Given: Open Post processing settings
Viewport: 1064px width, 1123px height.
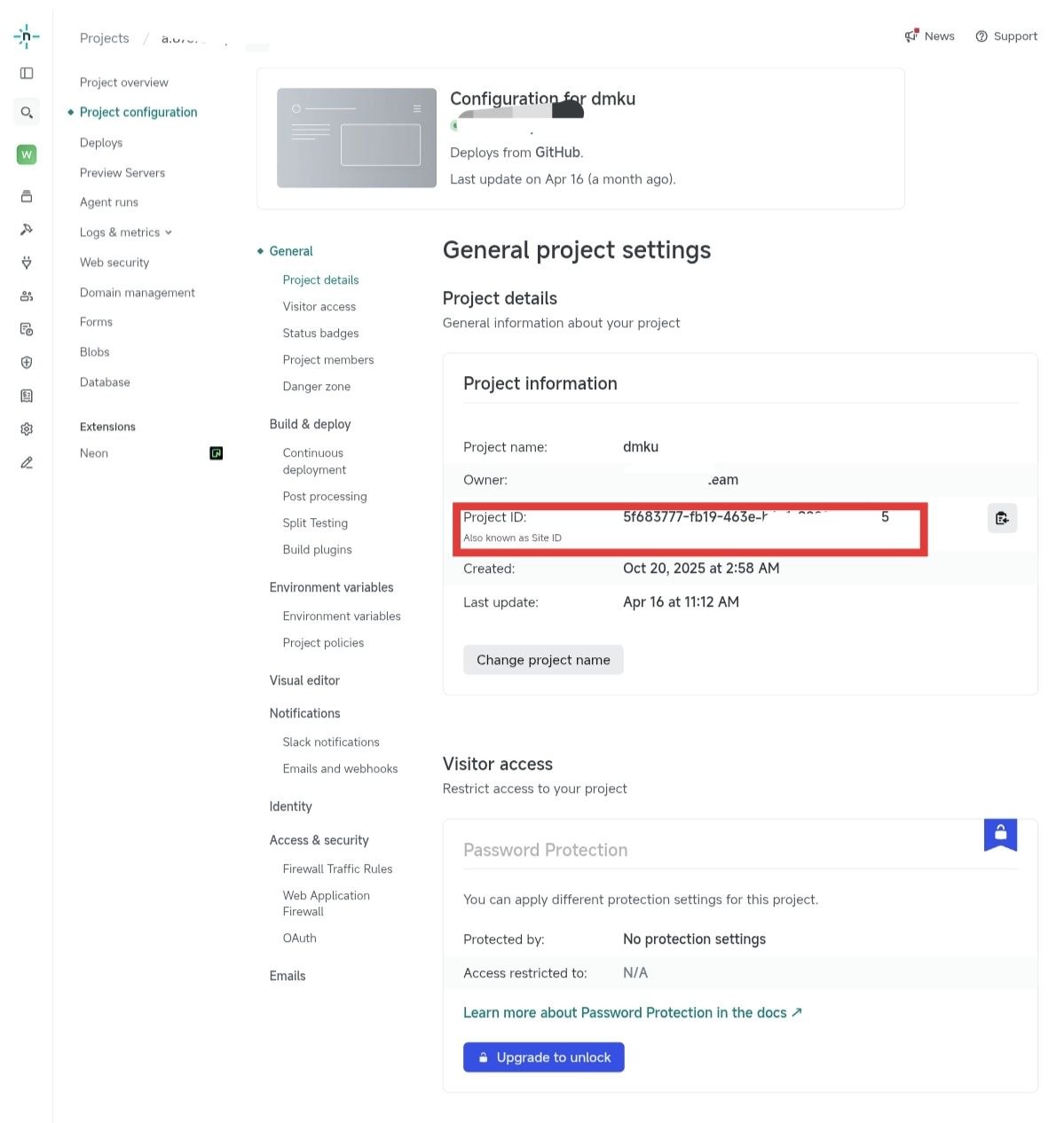Looking at the screenshot, I should pyautogui.click(x=325, y=497).
